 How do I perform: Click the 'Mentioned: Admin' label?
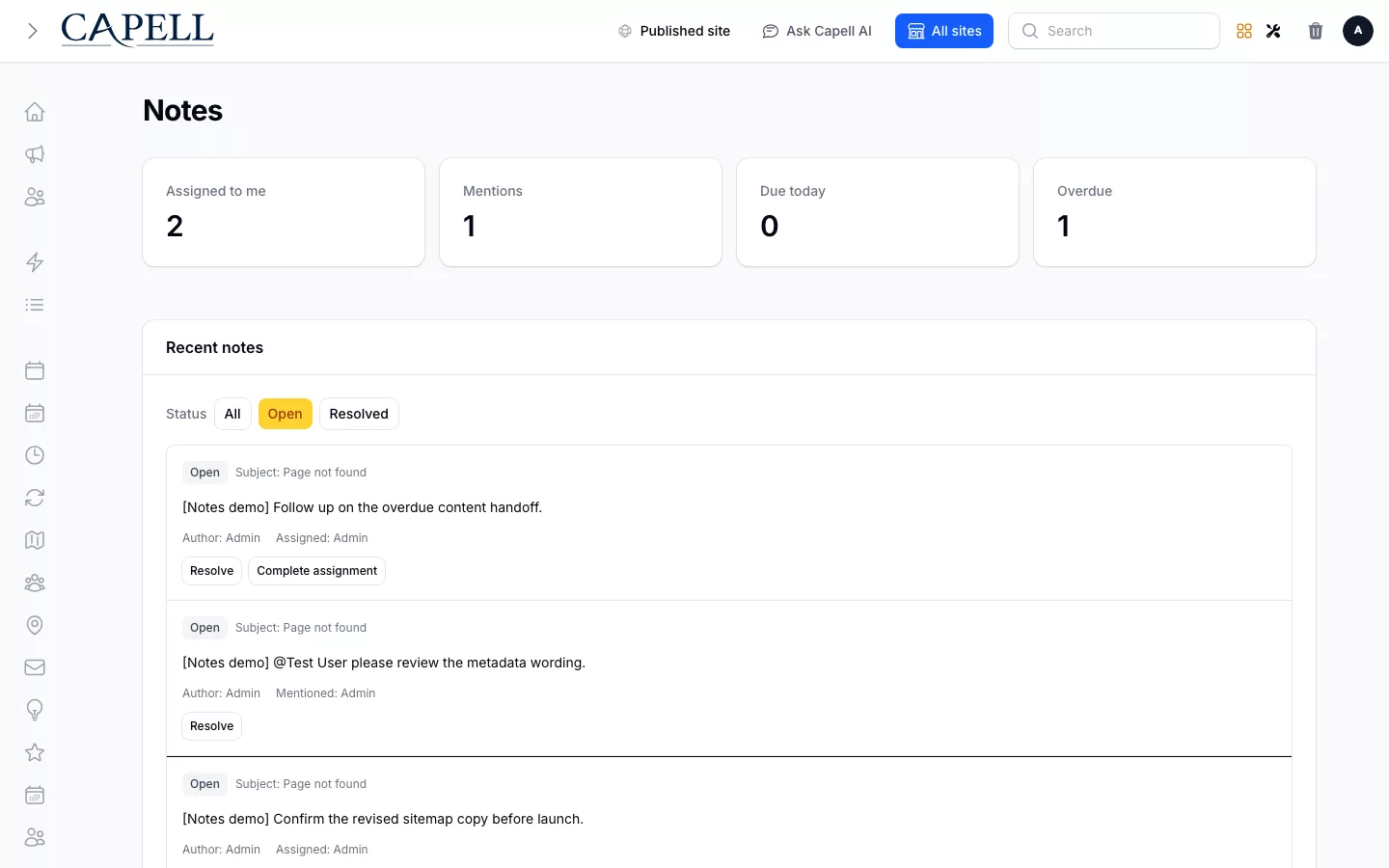[x=325, y=693]
